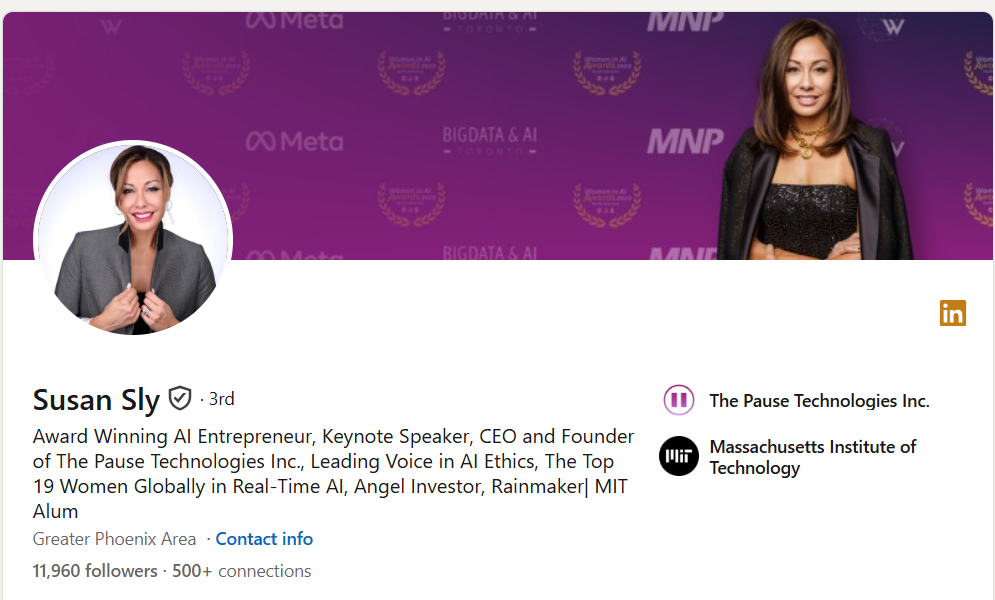Click the BIGDATA & AI Toronto banner logo
995x600 pixels.
[489, 141]
